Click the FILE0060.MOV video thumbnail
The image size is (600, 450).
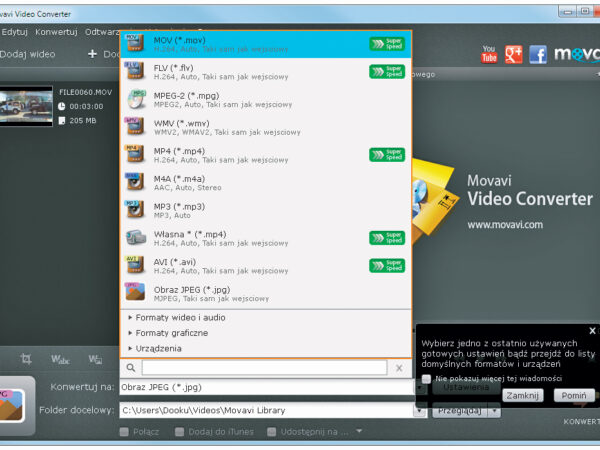coord(26,105)
